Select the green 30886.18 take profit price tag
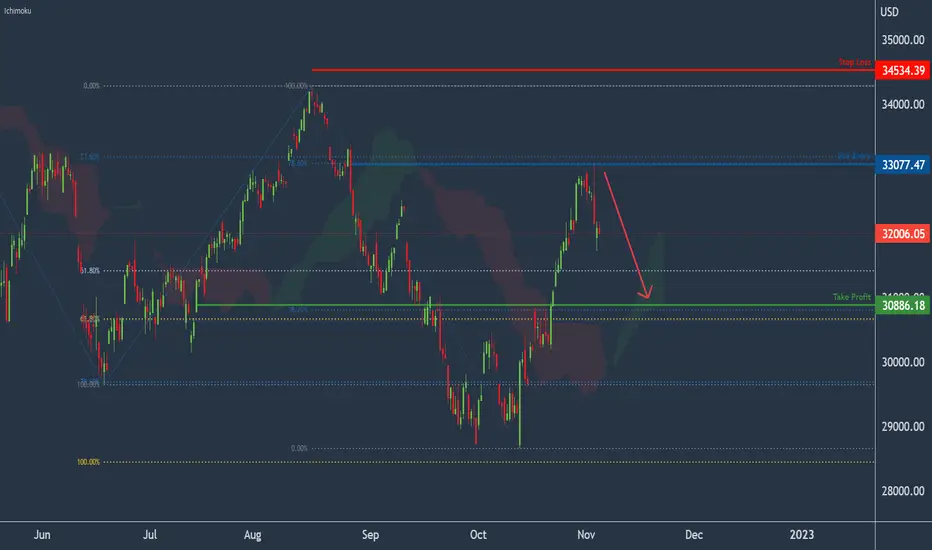The width and height of the screenshot is (932, 550). [x=903, y=306]
